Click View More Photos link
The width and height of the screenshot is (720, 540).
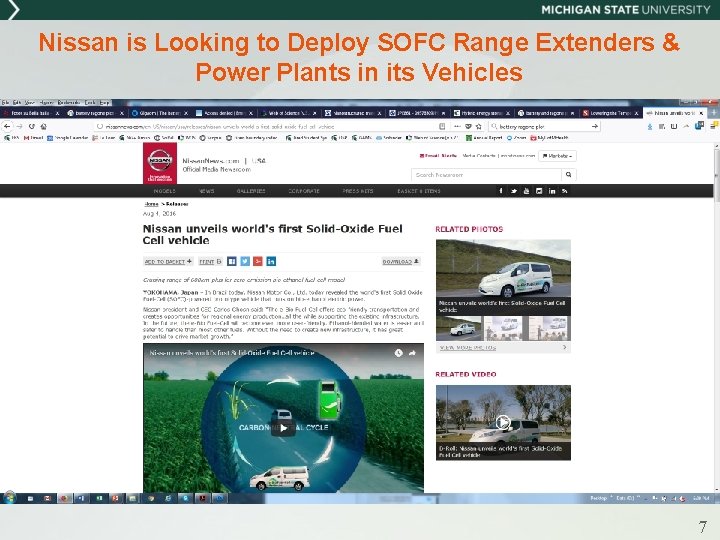tap(467, 348)
